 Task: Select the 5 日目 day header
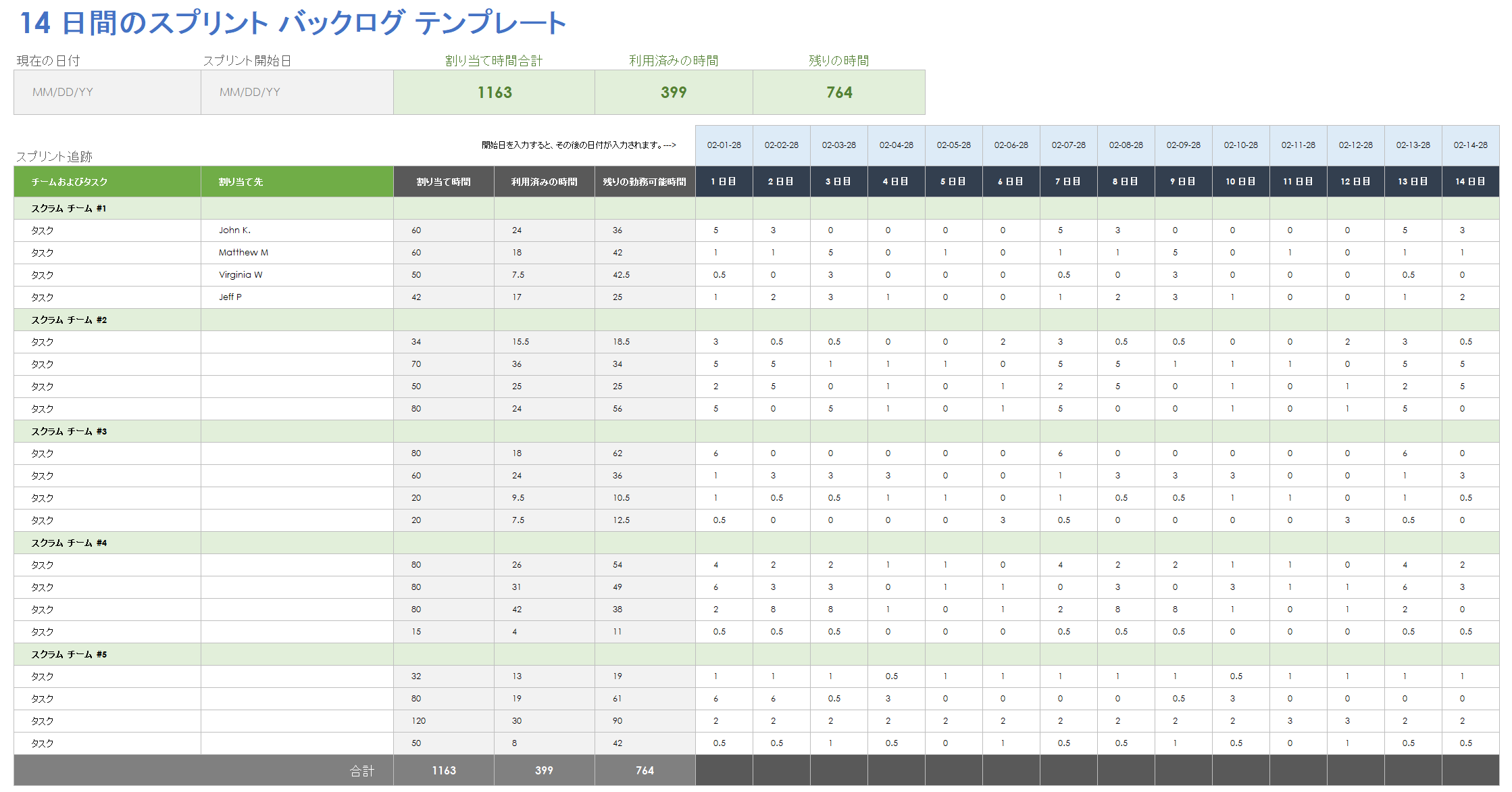pos(954,182)
